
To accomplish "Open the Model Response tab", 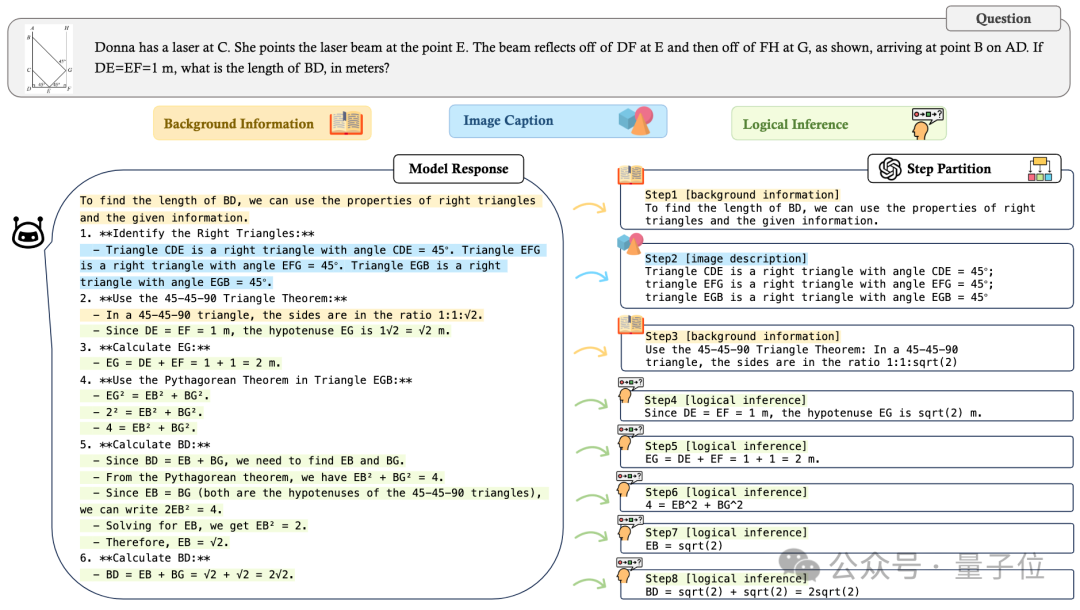I will point(458,169).
